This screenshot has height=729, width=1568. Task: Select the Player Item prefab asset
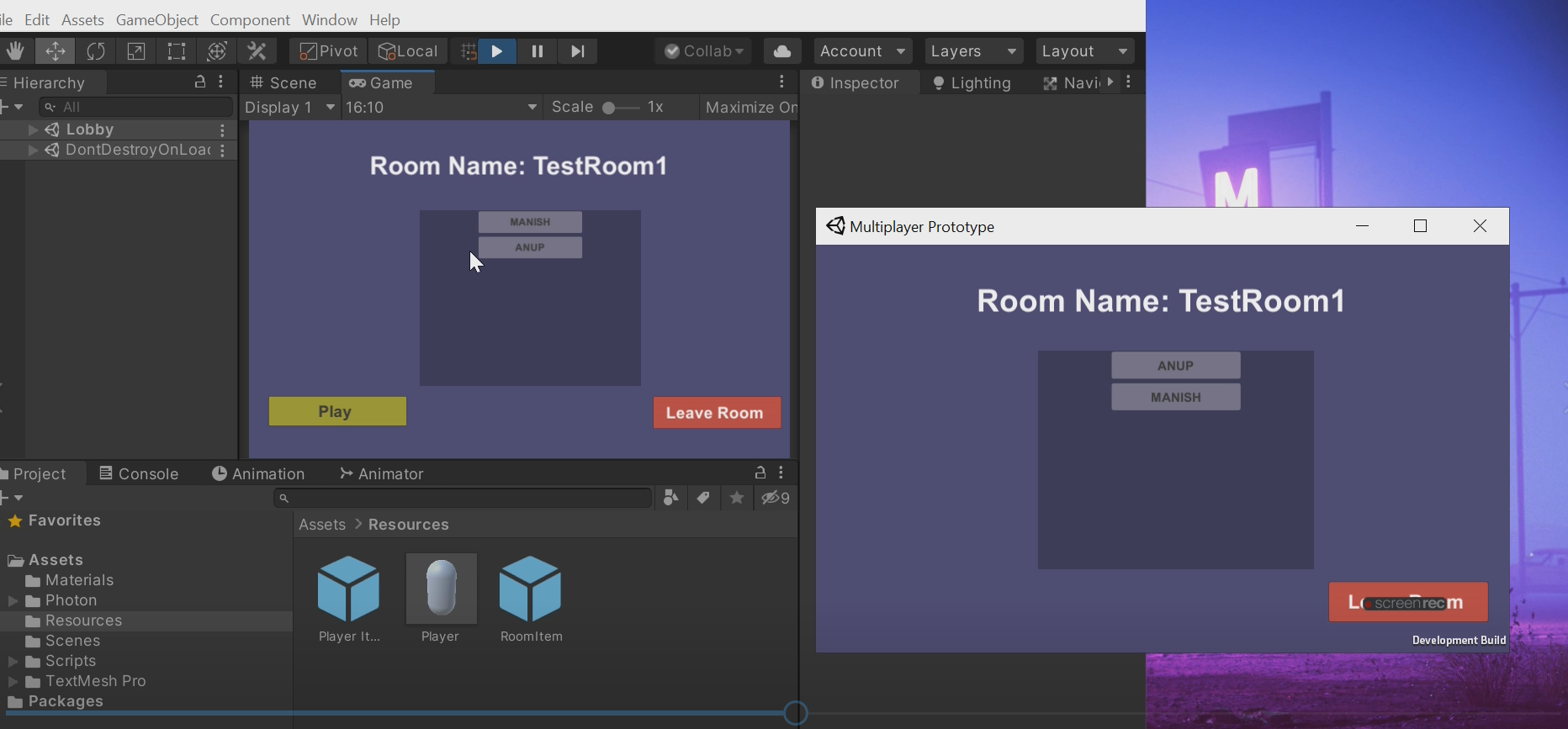[349, 599]
